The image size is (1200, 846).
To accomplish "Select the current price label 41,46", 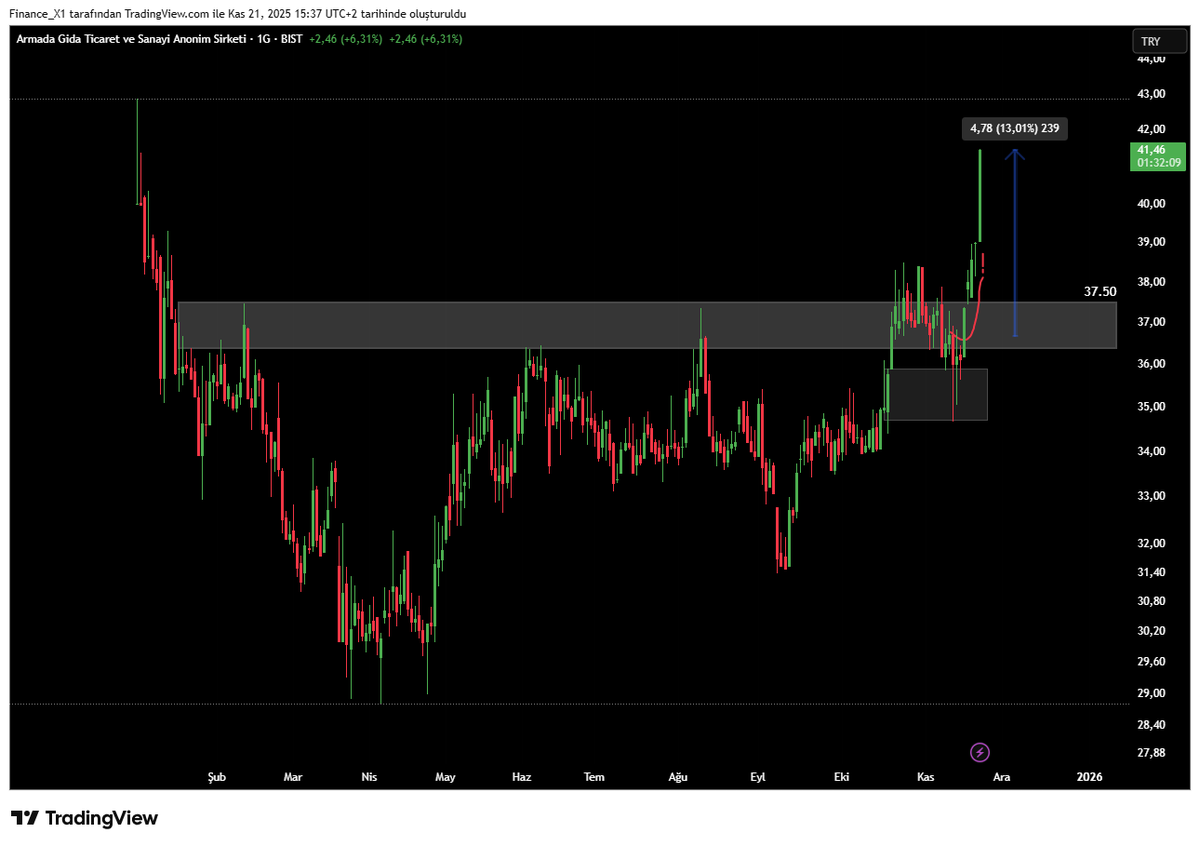I will pyautogui.click(x=1151, y=150).
